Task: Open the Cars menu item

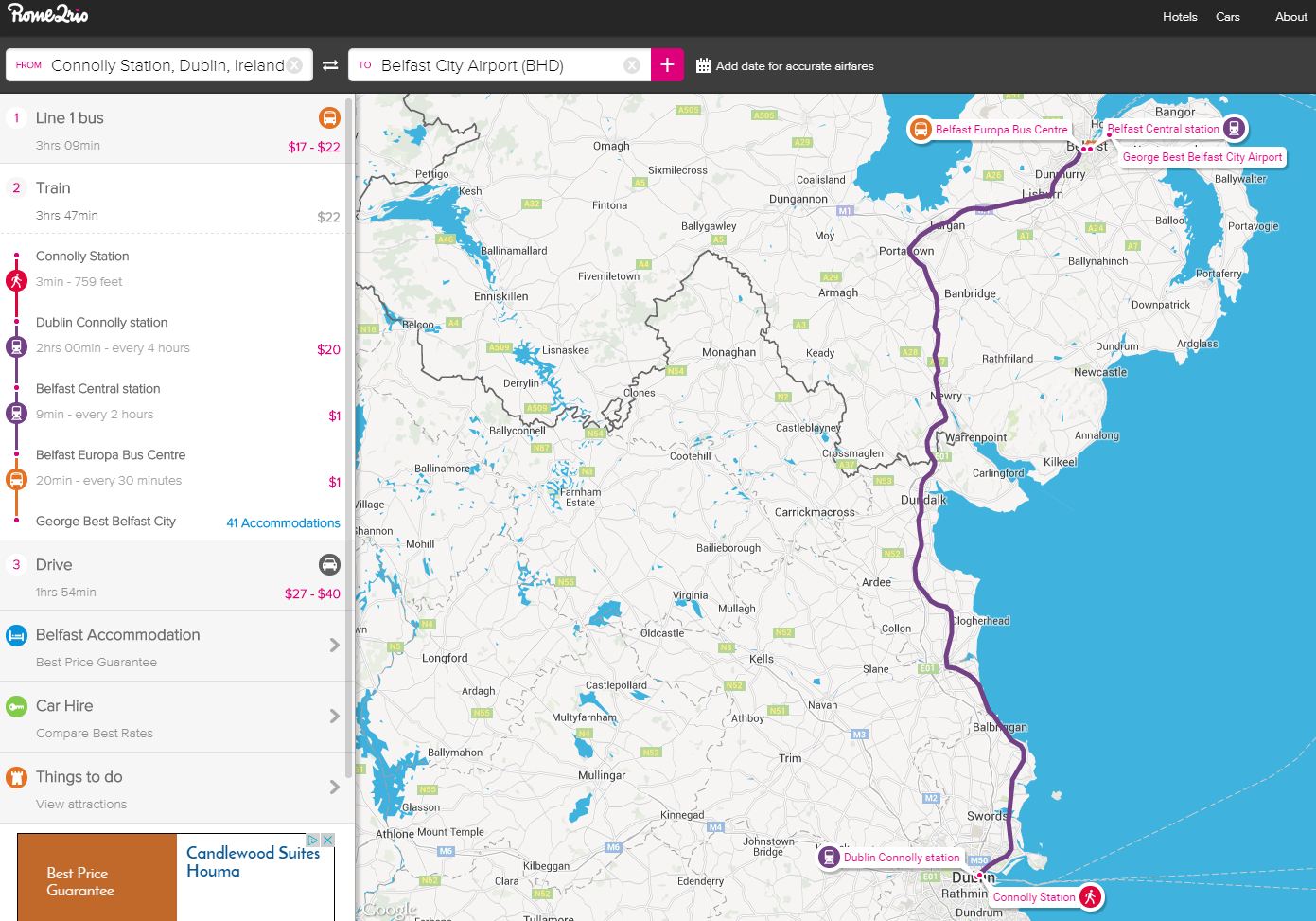Action: pyautogui.click(x=1227, y=17)
